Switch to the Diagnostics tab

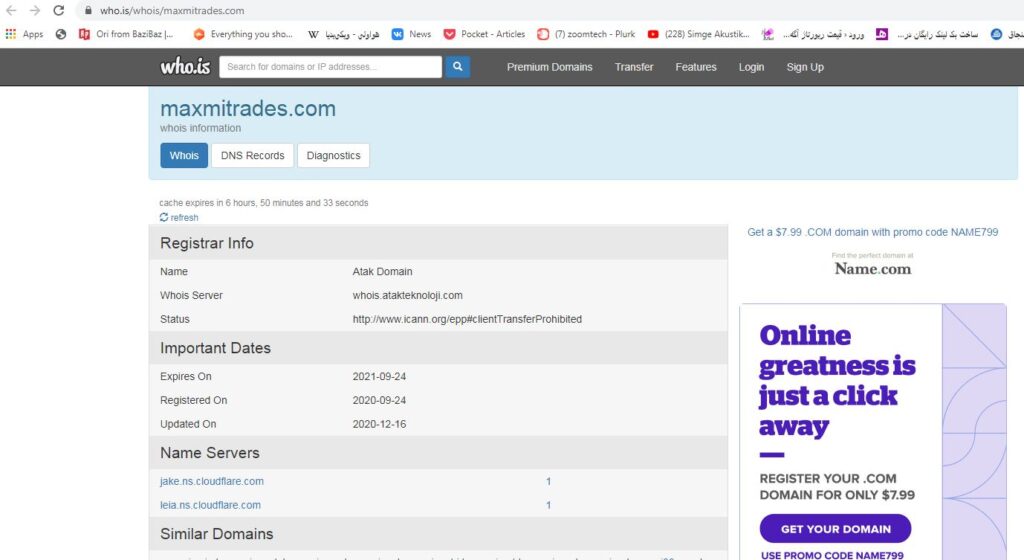click(x=333, y=156)
